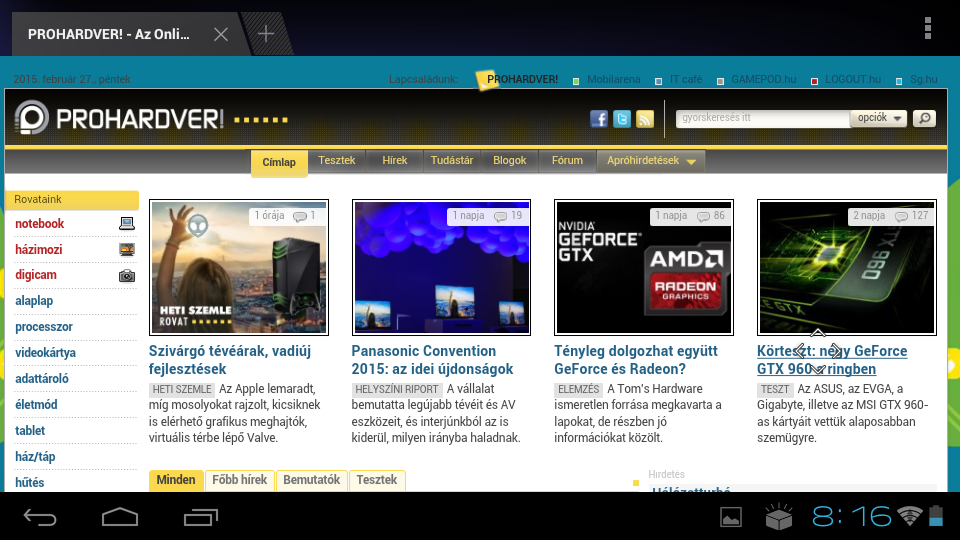Image resolution: width=960 pixels, height=540 pixels.
Task: Click comment bubble showing 19 comments
Action: pyautogui.click(x=501, y=216)
